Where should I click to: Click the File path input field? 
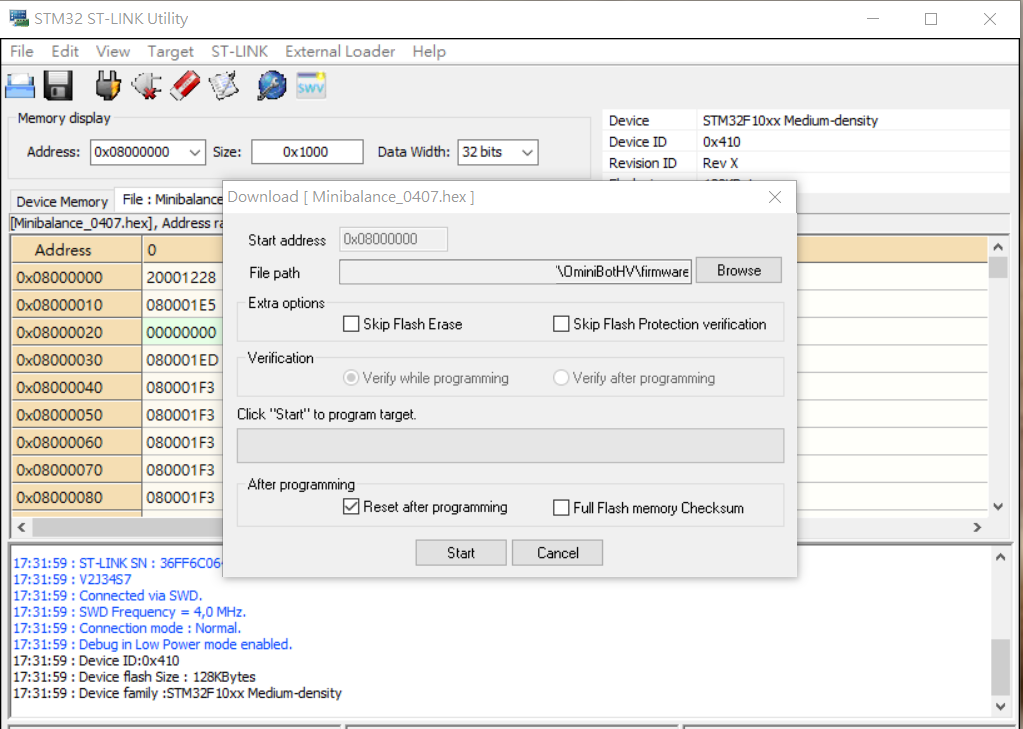[x=515, y=272]
